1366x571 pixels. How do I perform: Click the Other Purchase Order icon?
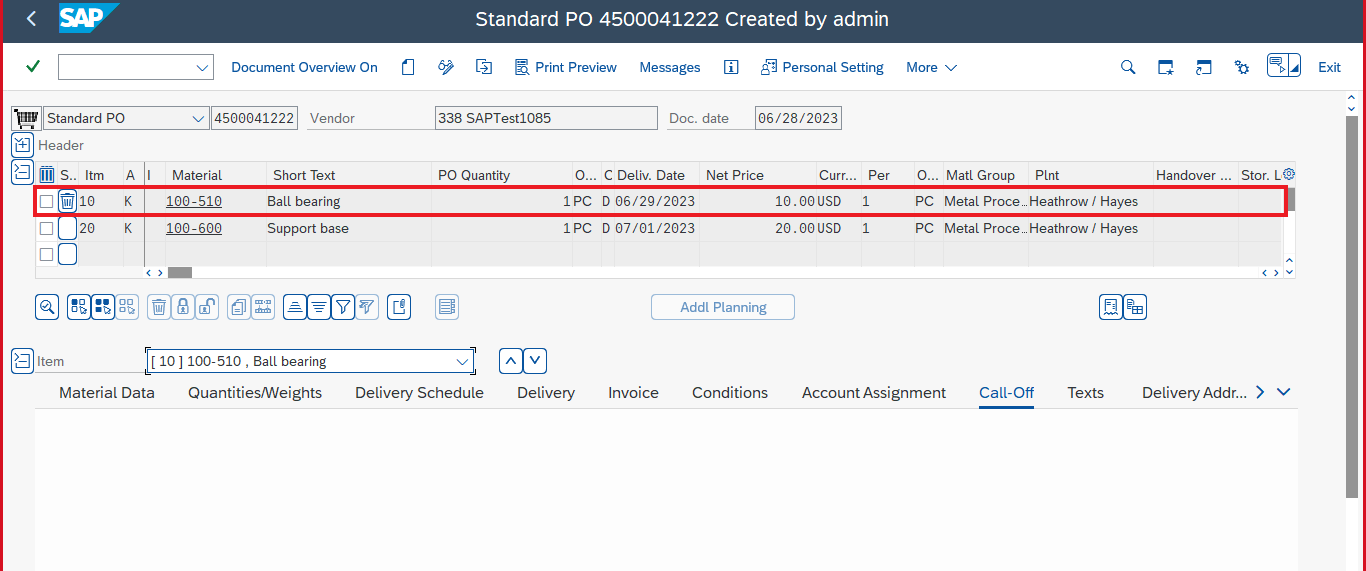pyautogui.click(x=484, y=67)
